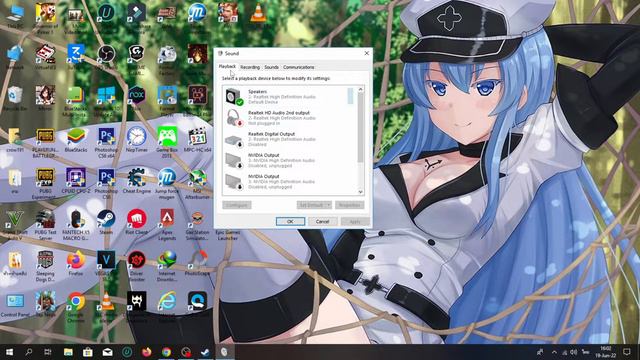Select the MPC-HC x64 shortcut
Image resolution: width=640 pixels, height=360 pixels.
point(198,140)
